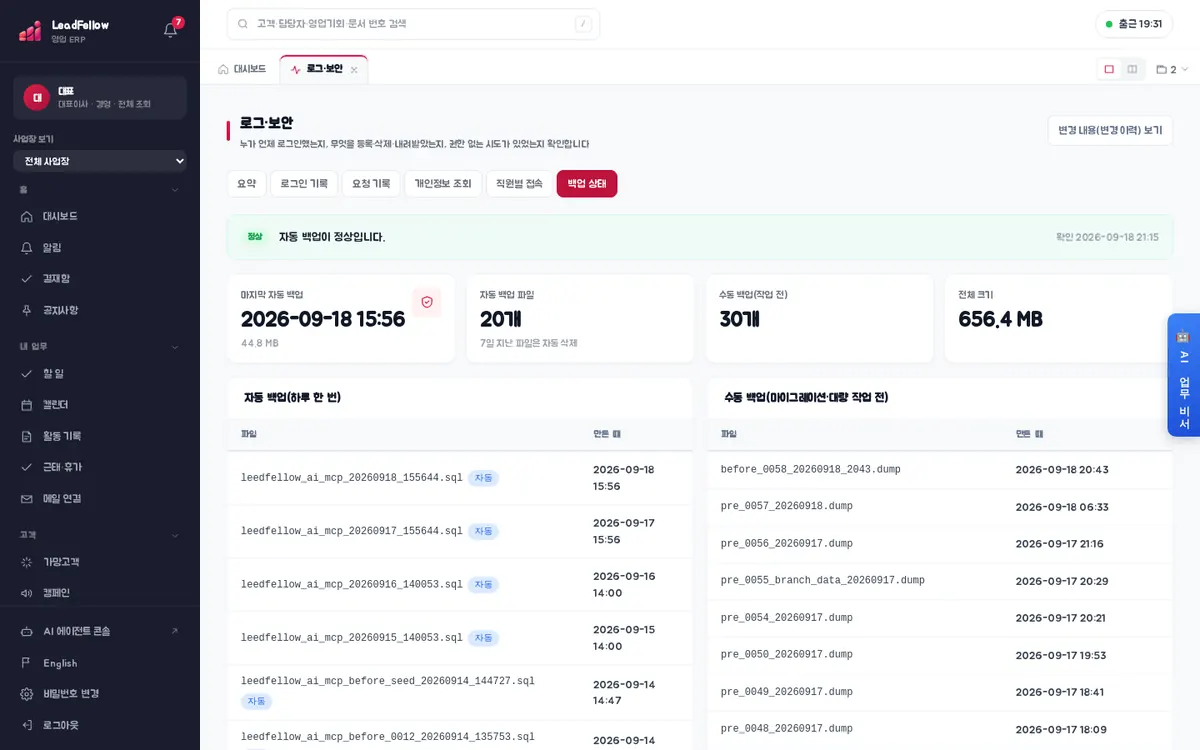Click the 만든 때 sort icon in auto backup table
Screen dimensions: 1200x750
[616, 434]
